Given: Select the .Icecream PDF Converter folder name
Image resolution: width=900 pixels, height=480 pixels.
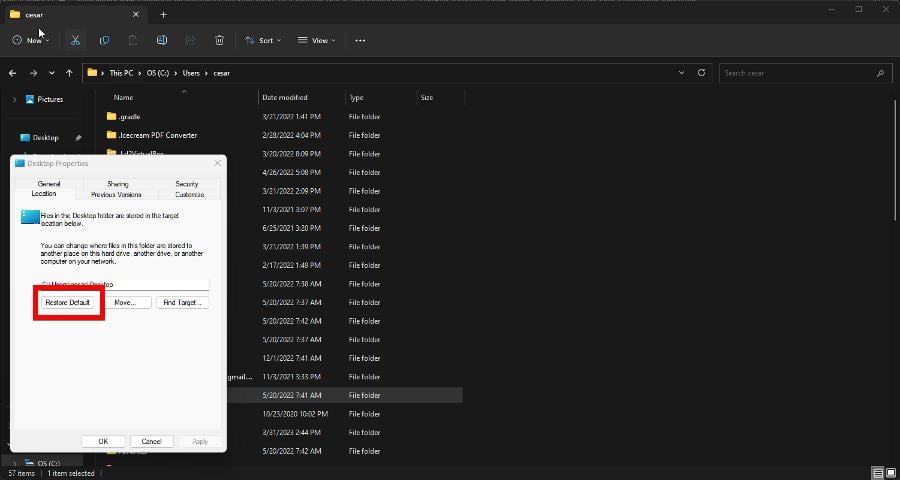Looking at the screenshot, I should 157,136.
